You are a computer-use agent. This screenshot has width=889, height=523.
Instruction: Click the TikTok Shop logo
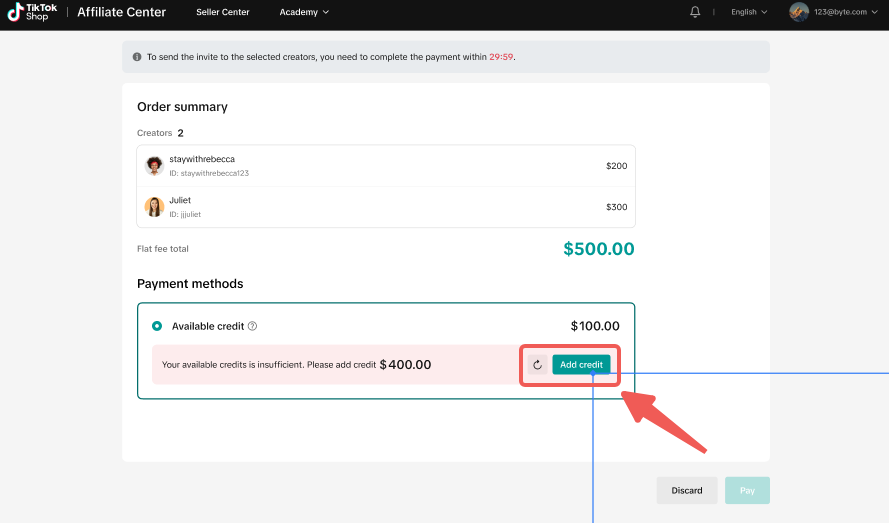33,12
